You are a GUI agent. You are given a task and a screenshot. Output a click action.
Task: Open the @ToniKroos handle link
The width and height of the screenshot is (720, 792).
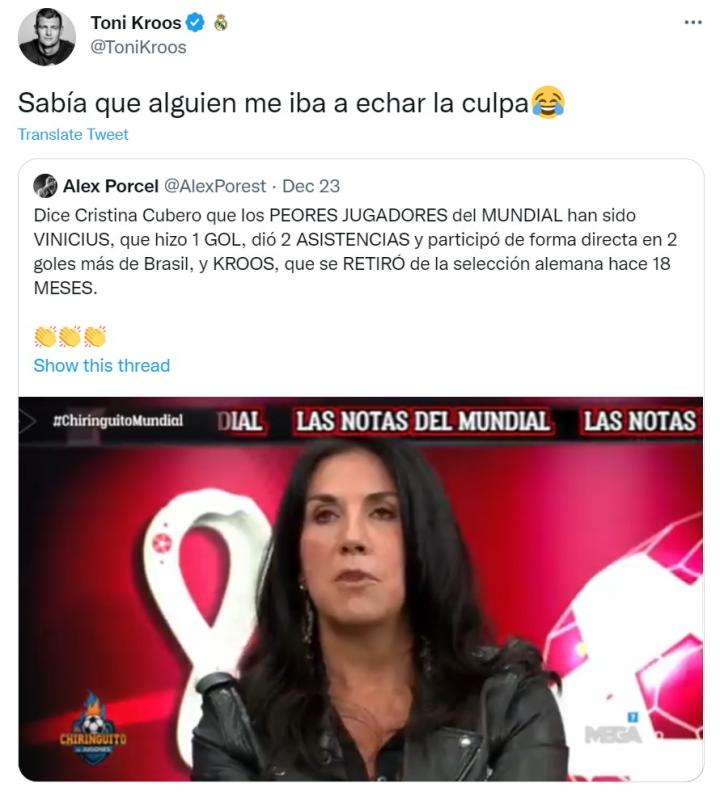click(138, 47)
